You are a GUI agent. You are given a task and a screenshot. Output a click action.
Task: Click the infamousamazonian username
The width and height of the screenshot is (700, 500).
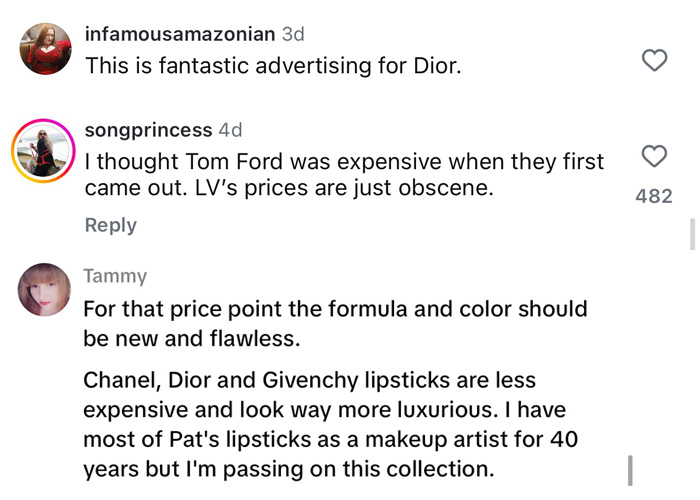tap(180, 34)
